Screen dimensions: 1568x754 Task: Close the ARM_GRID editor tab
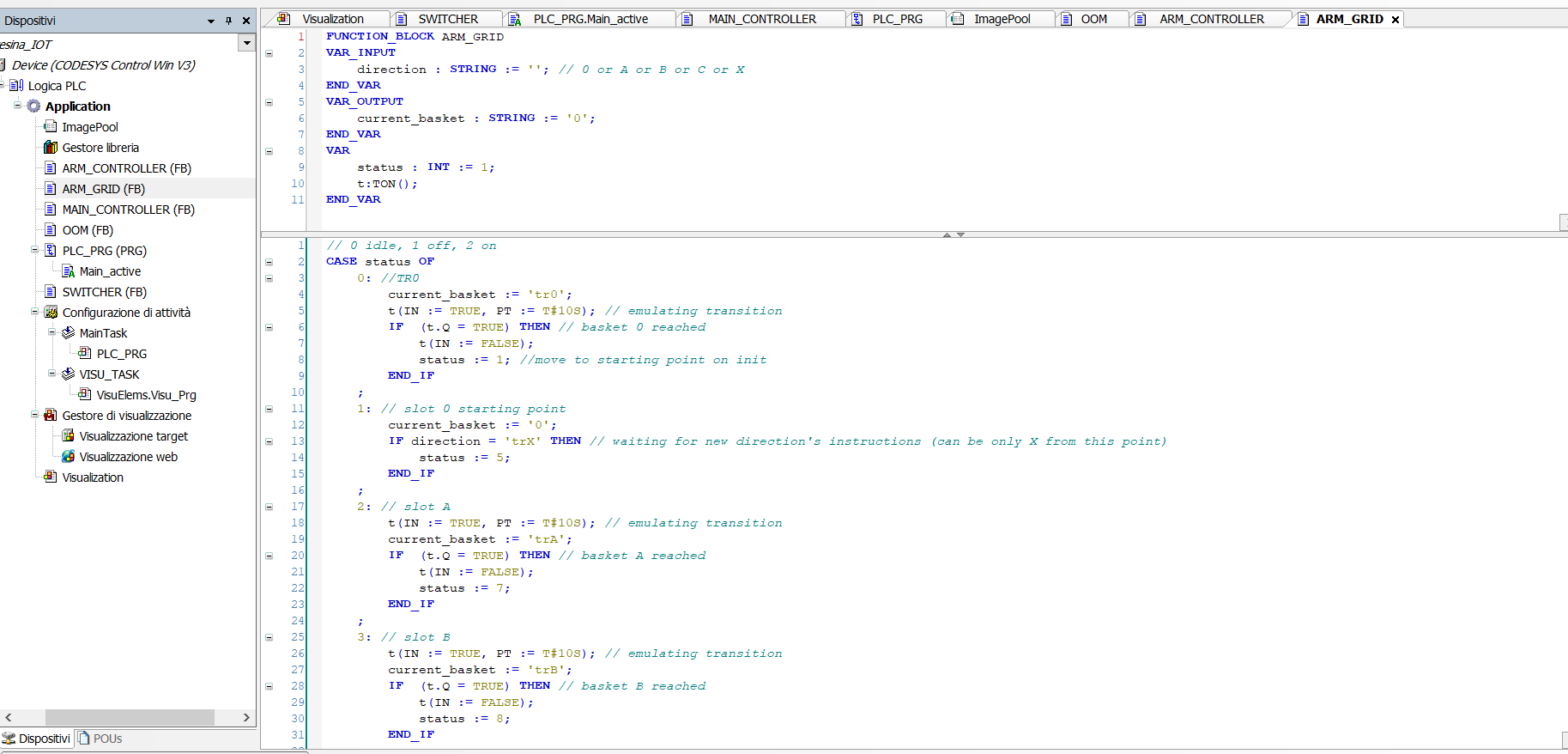[1395, 19]
